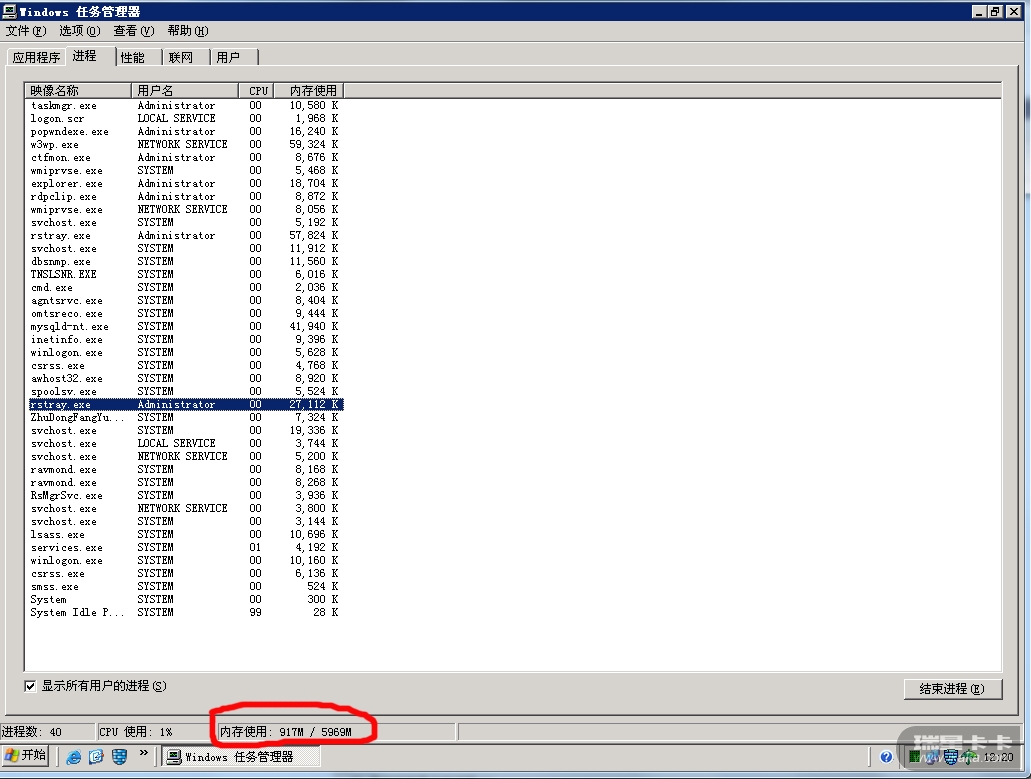Open the 帮助 menu
Image resolution: width=1031 pixels, height=779 pixels.
(187, 31)
